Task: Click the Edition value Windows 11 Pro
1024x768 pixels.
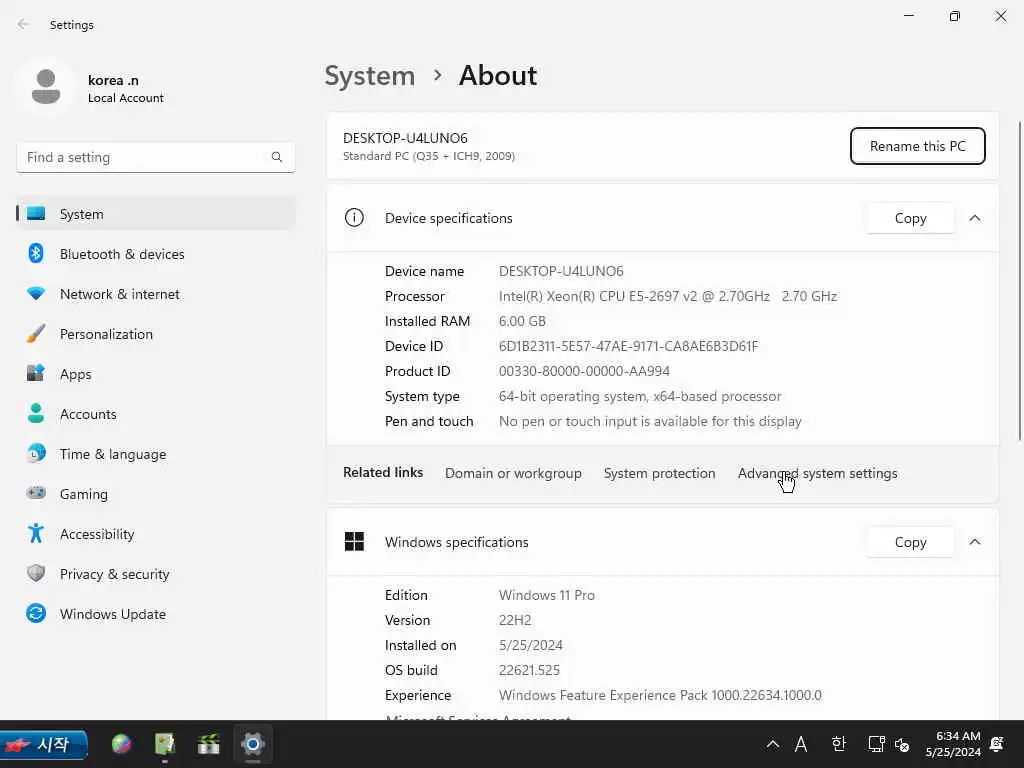Action: pos(547,595)
